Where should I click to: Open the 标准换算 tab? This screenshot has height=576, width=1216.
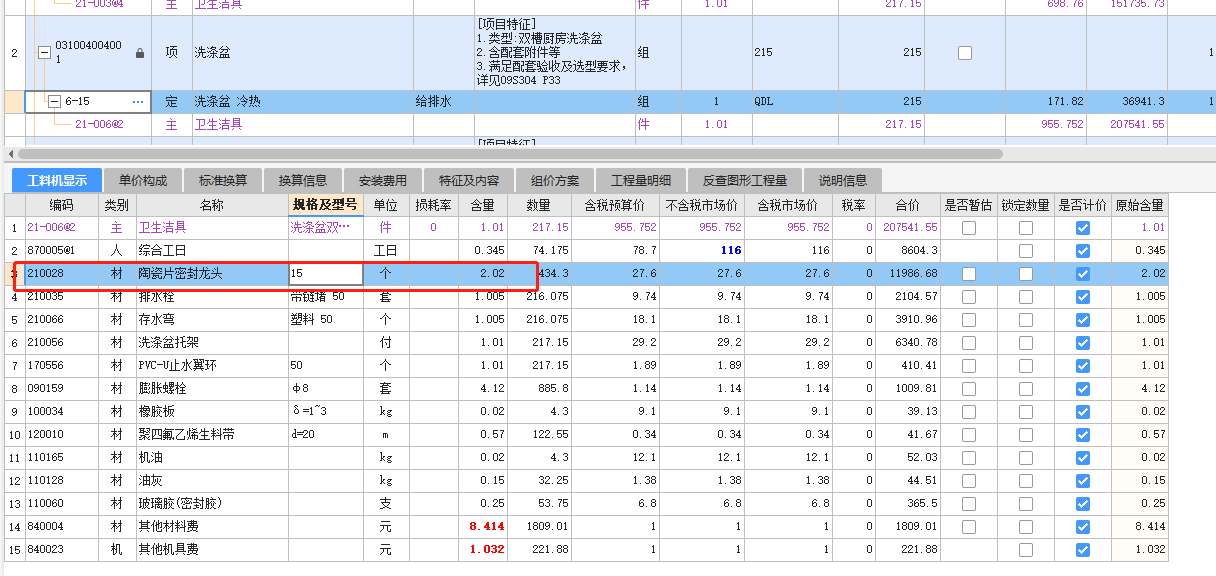click(223, 181)
